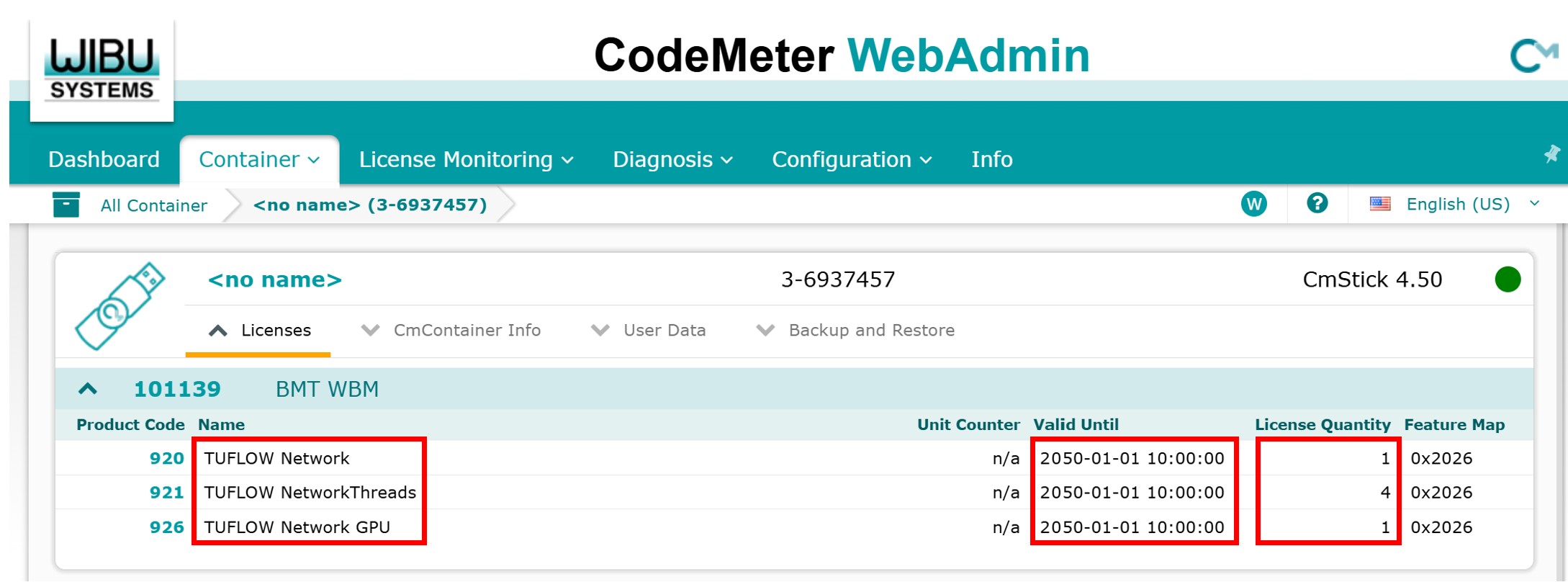Click Valid Until date for TUFLOW NetworkThreads
Image resolution: width=1568 pixels, height=582 pixels.
tap(1132, 493)
